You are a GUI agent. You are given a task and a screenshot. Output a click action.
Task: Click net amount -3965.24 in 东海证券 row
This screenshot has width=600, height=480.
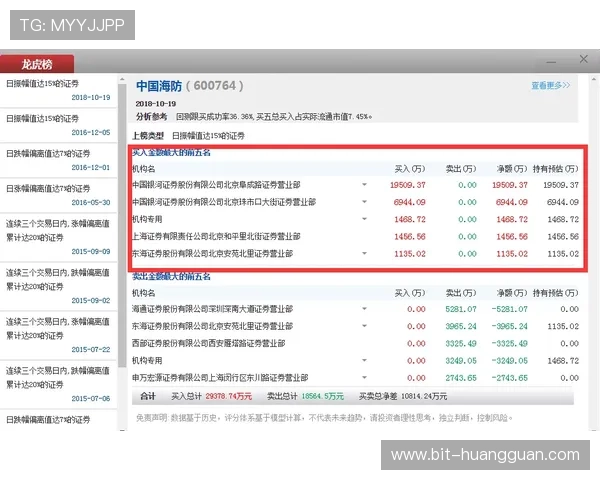509,326
